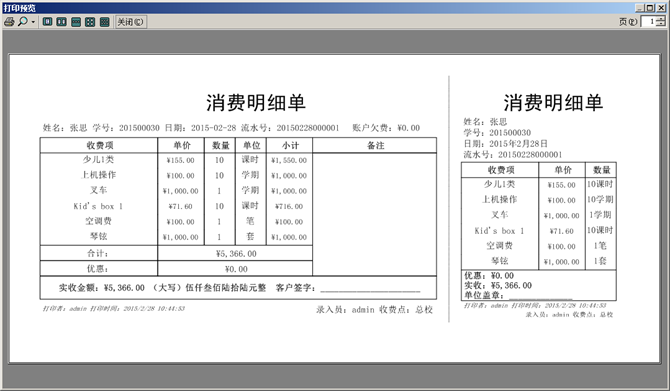The image size is (670, 391).
Task: Click 伍仟叁佰陆拾陆元整 amount in words
Action: 226,288
